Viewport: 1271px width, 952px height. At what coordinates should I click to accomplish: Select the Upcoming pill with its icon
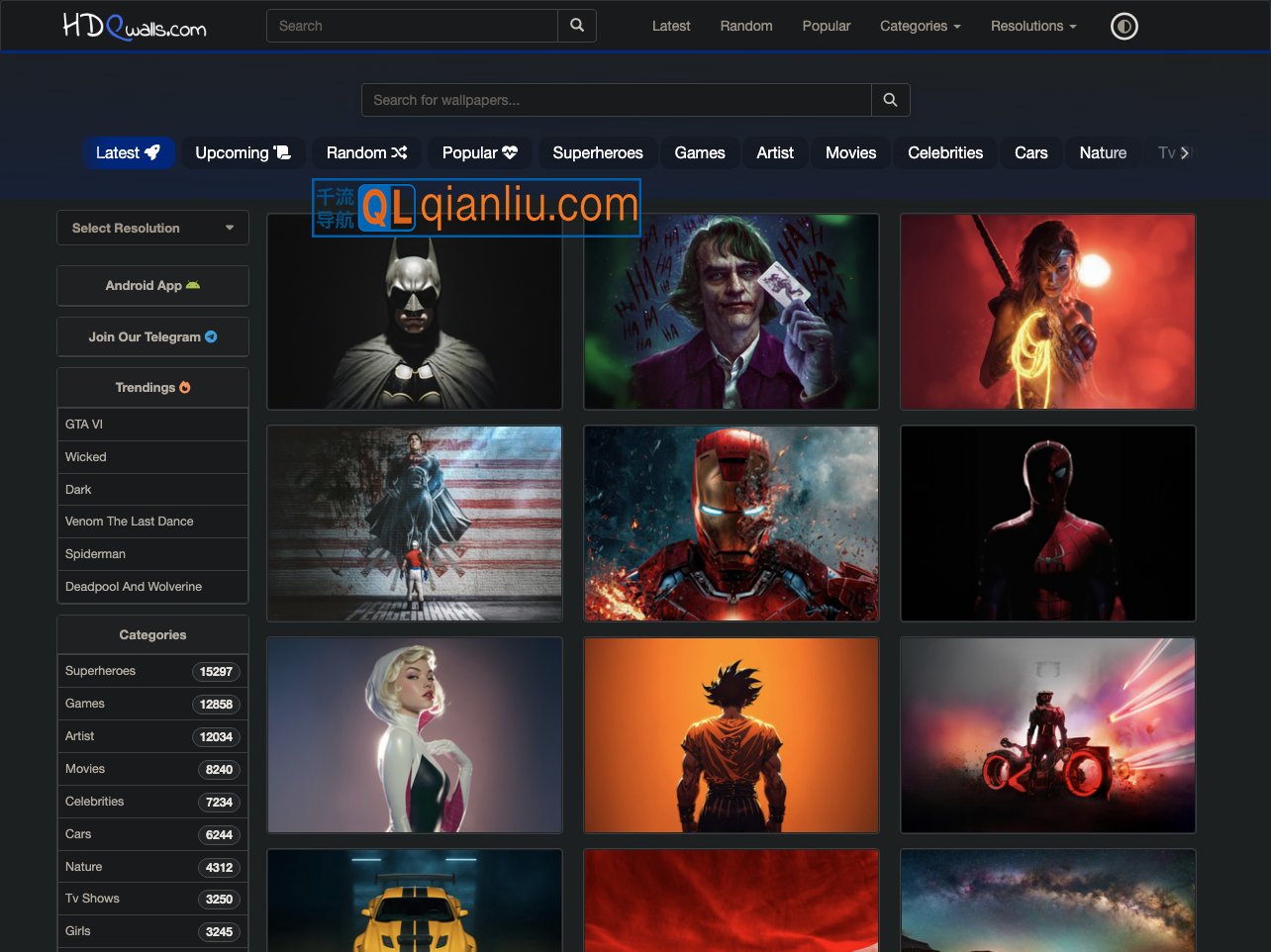(243, 152)
